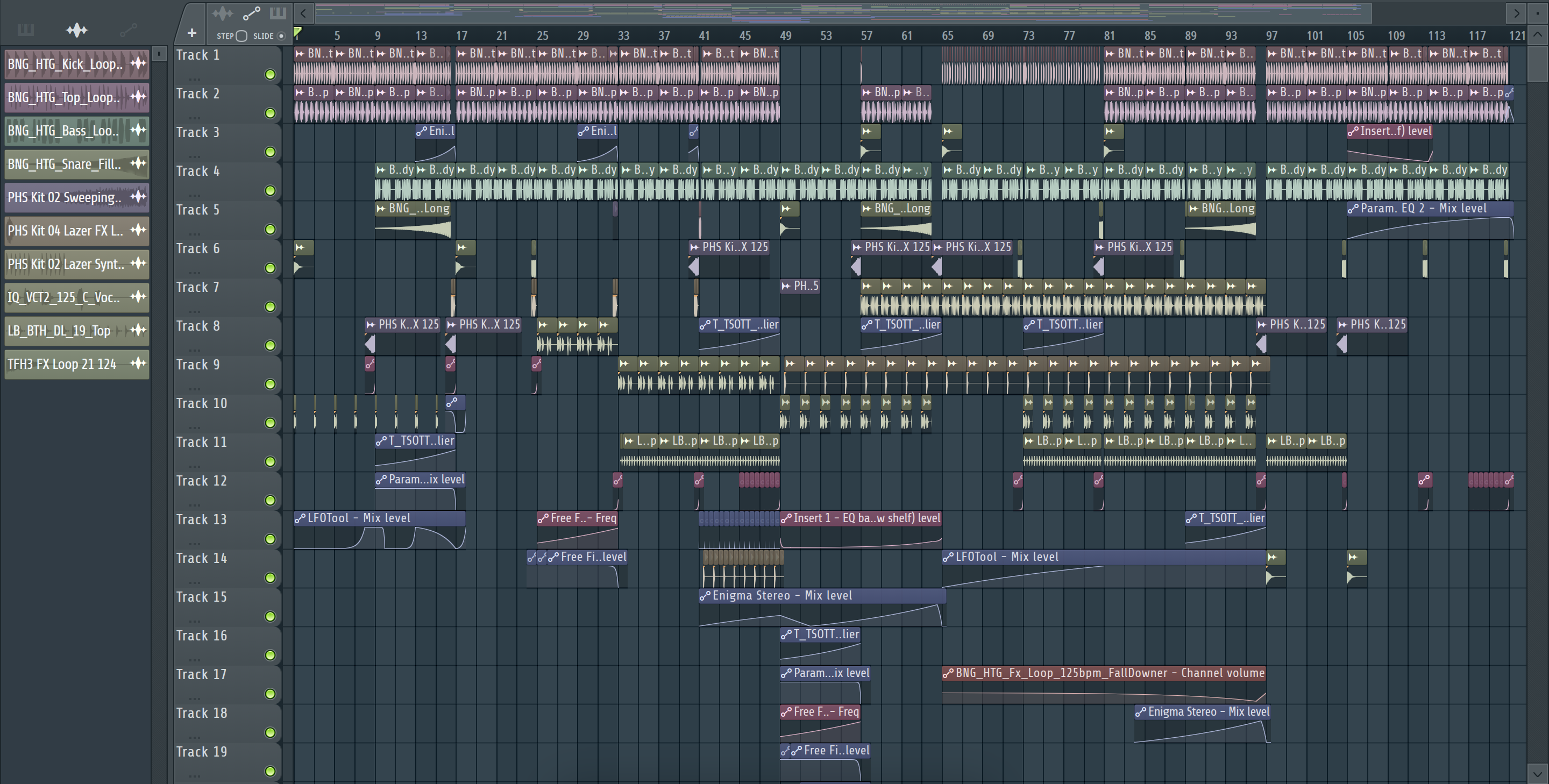The image size is (1549, 784).
Task: Show audio clips in the picker panel
Action: (77, 30)
